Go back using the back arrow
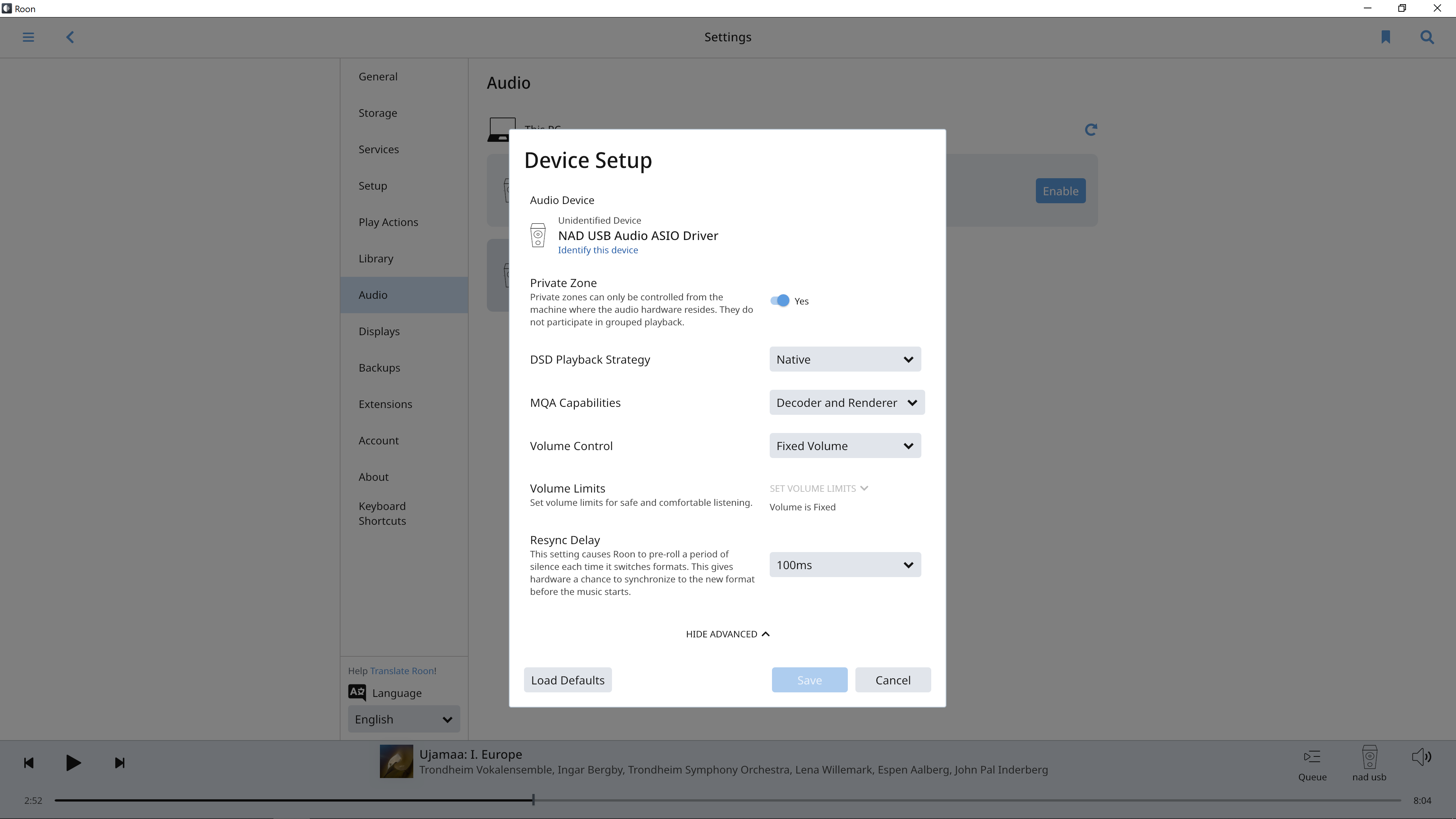Viewport: 1456px width, 819px height. coord(70,37)
